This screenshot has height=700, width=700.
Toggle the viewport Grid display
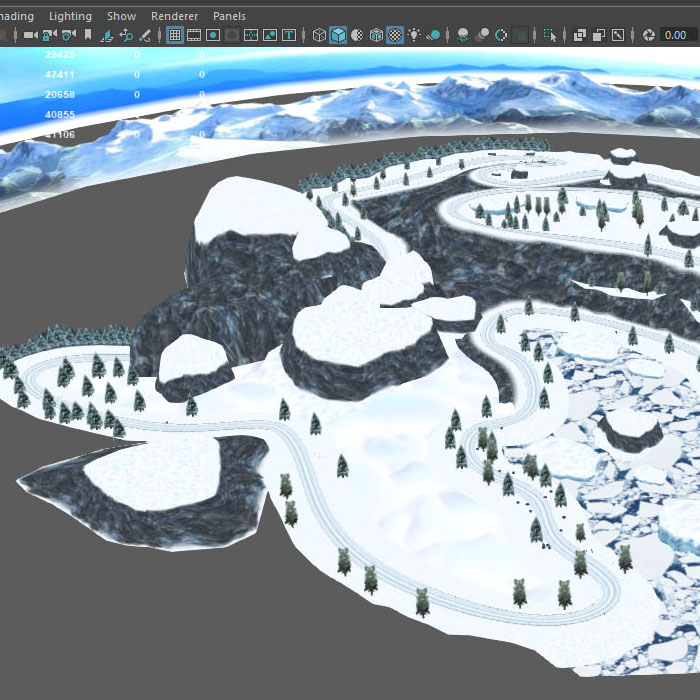tap(175, 35)
